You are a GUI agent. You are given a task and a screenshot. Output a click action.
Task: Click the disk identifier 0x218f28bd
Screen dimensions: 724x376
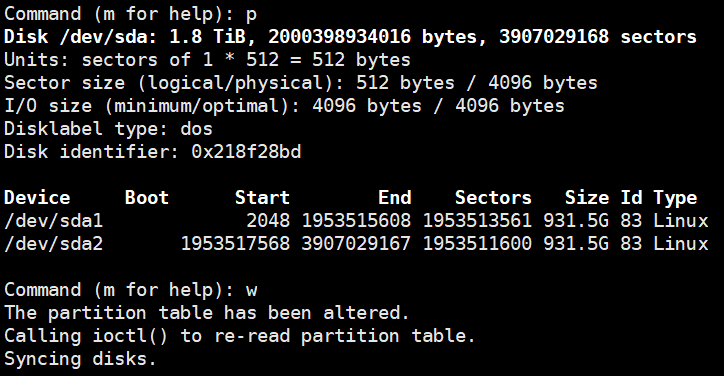click(246, 152)
